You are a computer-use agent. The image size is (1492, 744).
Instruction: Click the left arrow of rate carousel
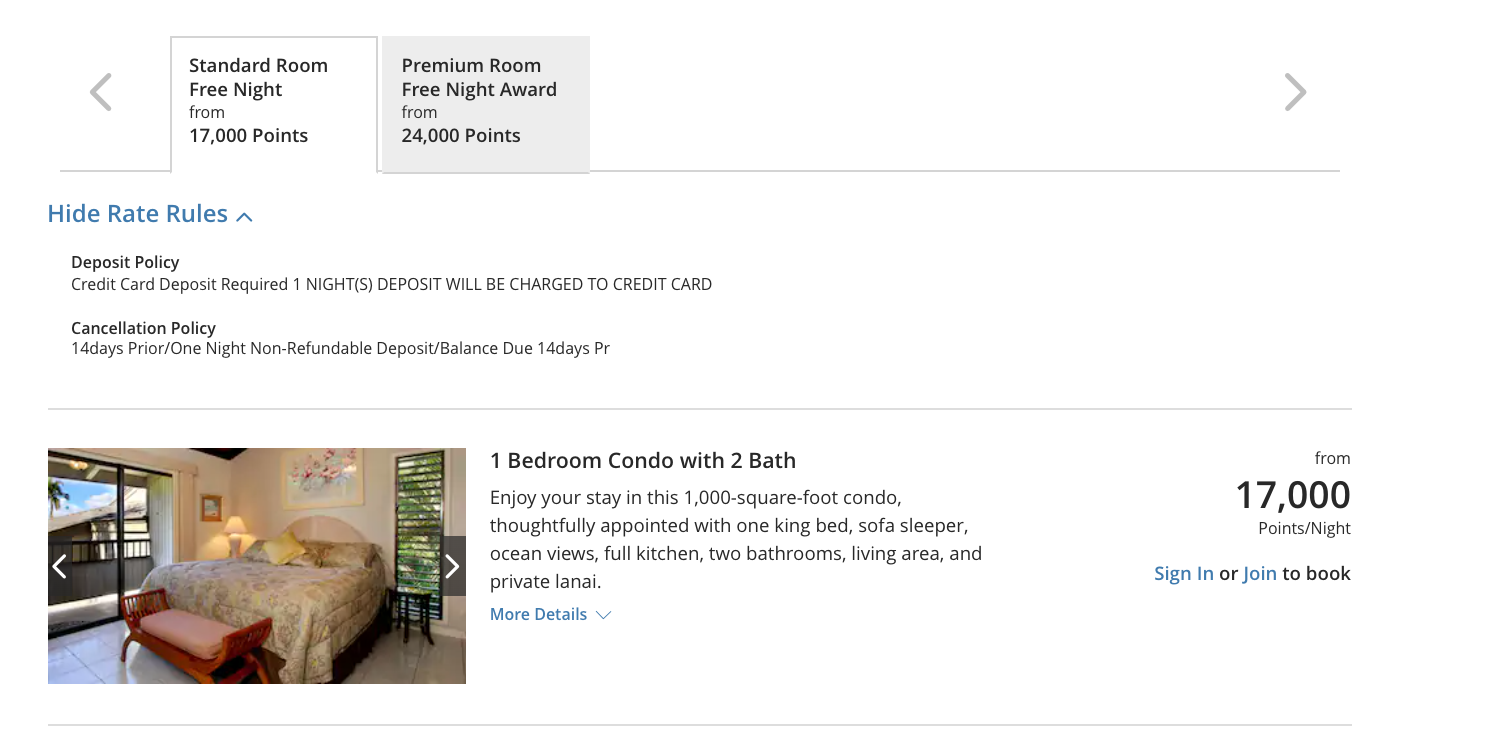click(x=101, y=92)
